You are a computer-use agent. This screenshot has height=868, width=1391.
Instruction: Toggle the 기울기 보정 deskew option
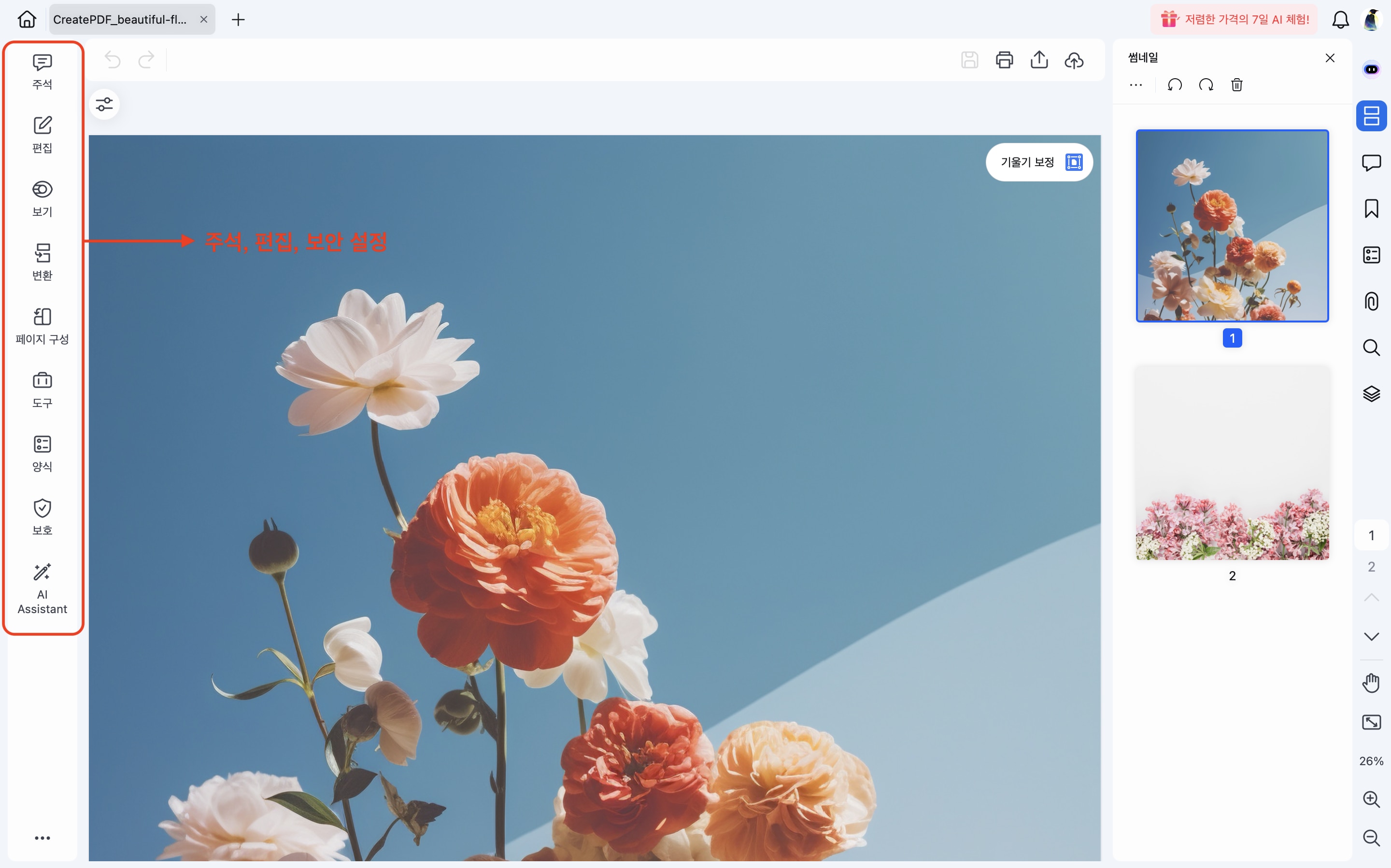point(1039,163)
